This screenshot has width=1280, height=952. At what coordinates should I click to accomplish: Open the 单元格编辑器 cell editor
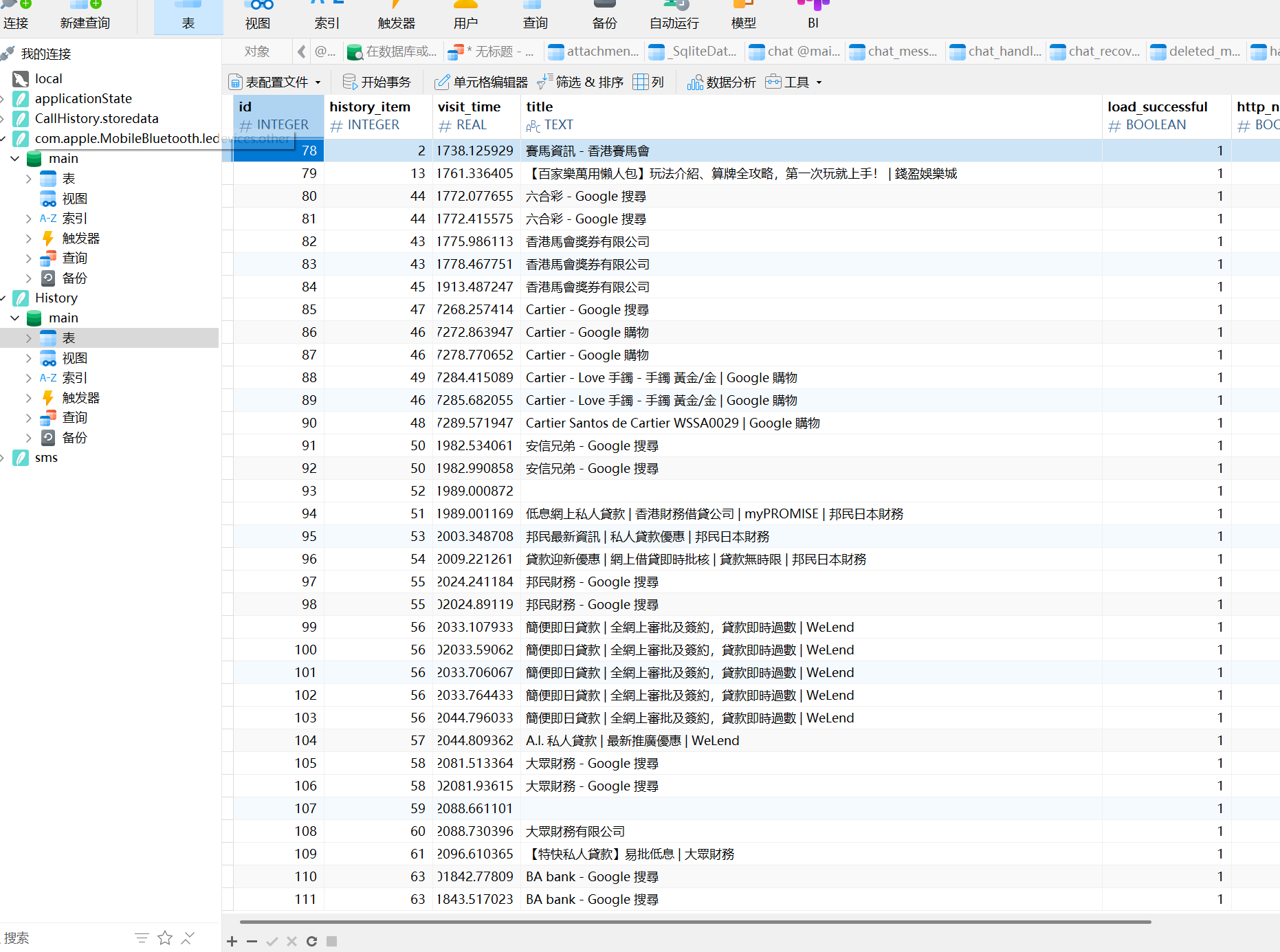point(481,82)
